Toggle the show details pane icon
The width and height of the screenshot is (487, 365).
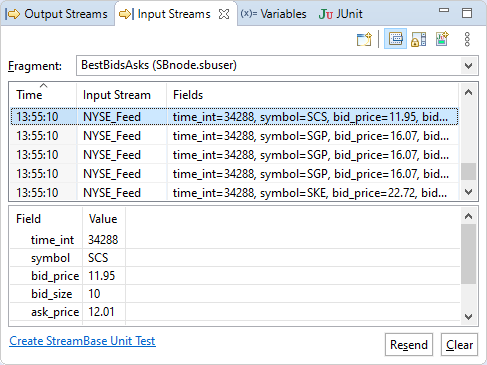coord(396,39)
